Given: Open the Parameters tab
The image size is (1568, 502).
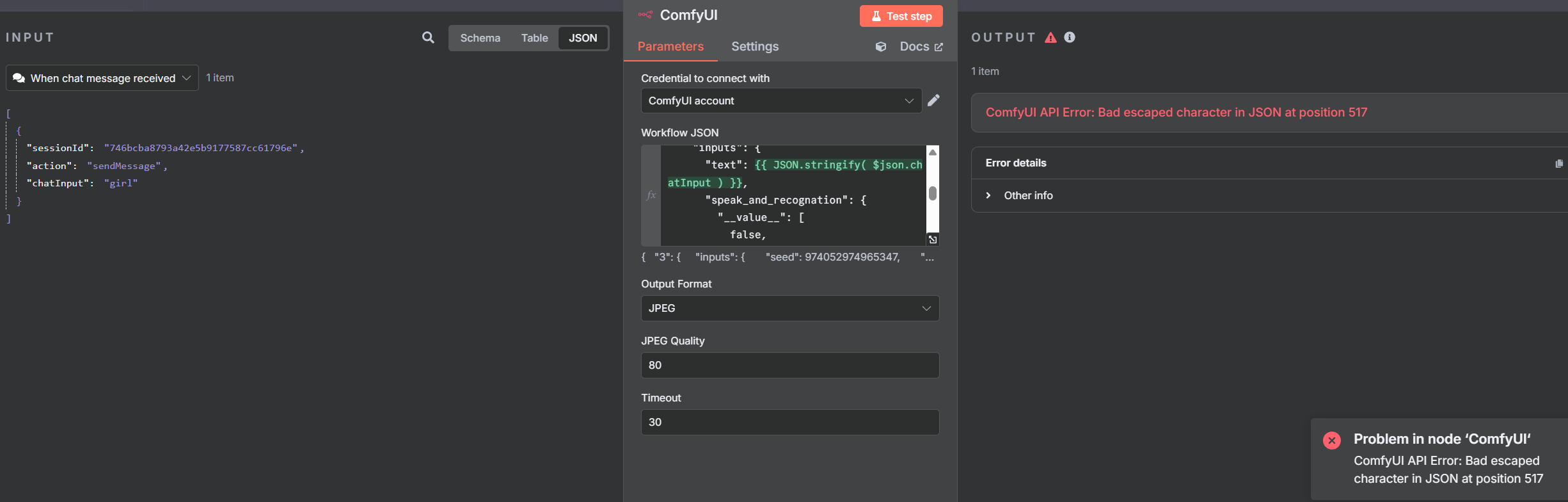Looking at the screenshot, I should pos(670,47).
